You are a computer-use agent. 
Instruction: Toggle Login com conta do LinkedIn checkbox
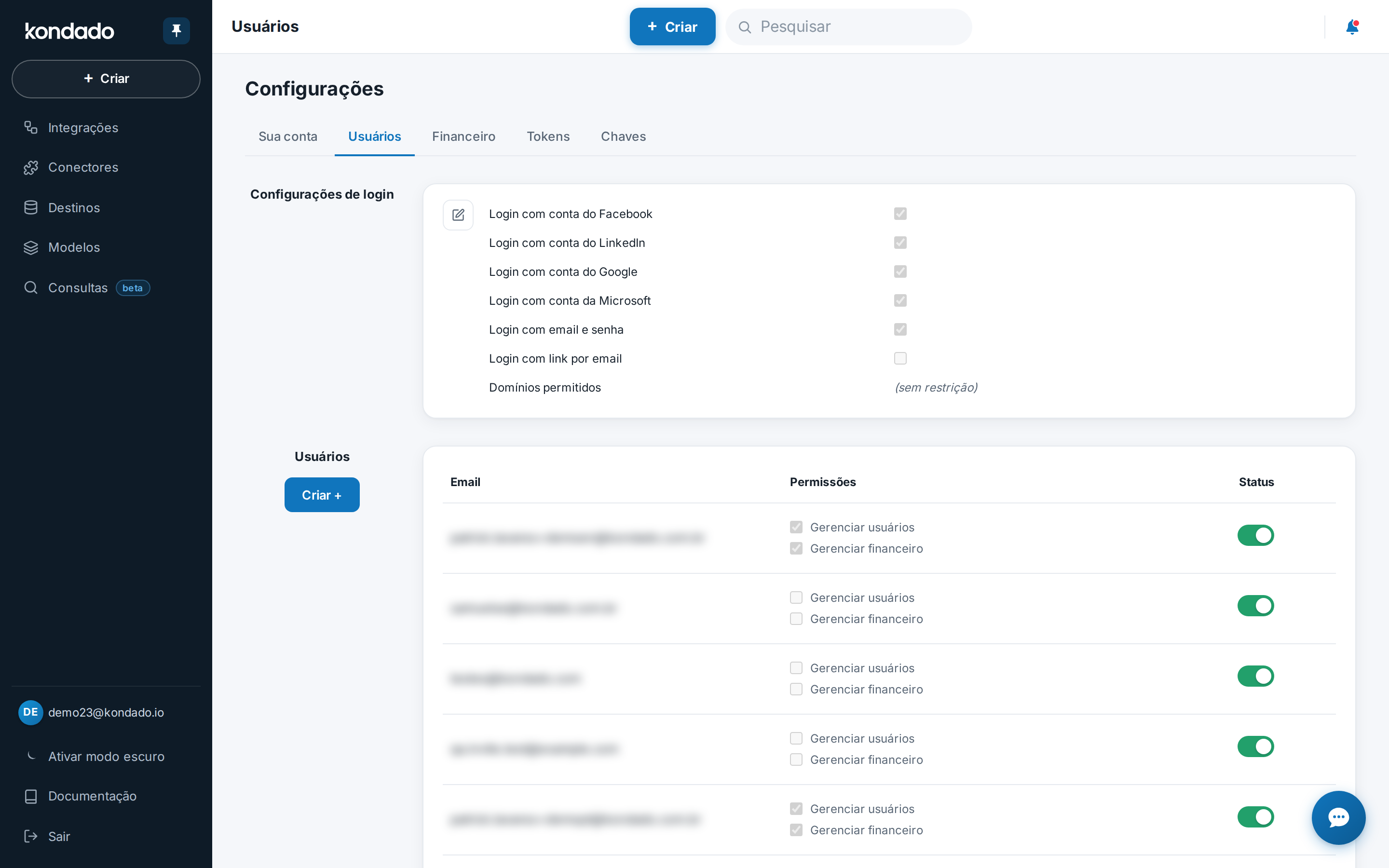tap(900, 243)
